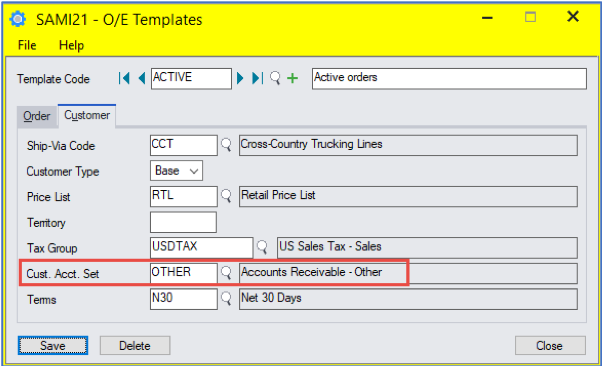Image resolution: width=602 pixels, height=366 pixels.
Task: Go to next template record arrow
Action: (240, 78)
